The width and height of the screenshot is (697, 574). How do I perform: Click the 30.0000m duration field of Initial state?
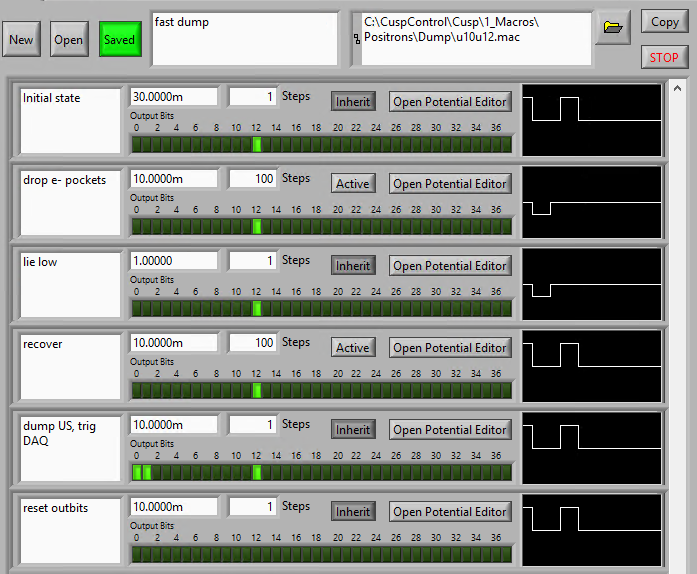click(x=174, y=97)
